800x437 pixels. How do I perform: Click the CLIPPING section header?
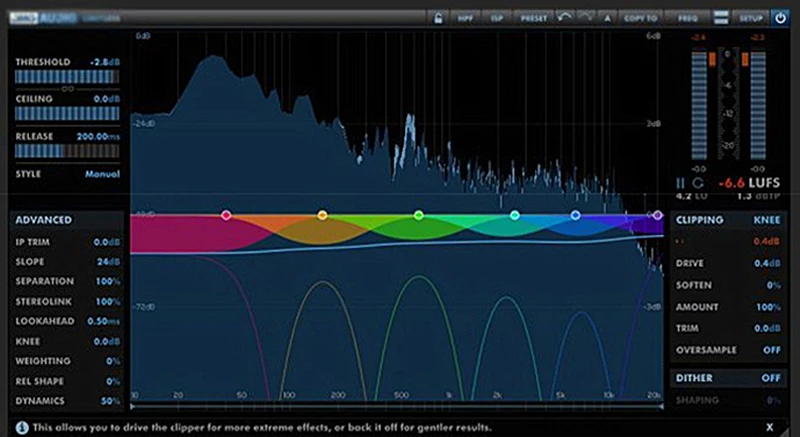[x=699, y=220]
